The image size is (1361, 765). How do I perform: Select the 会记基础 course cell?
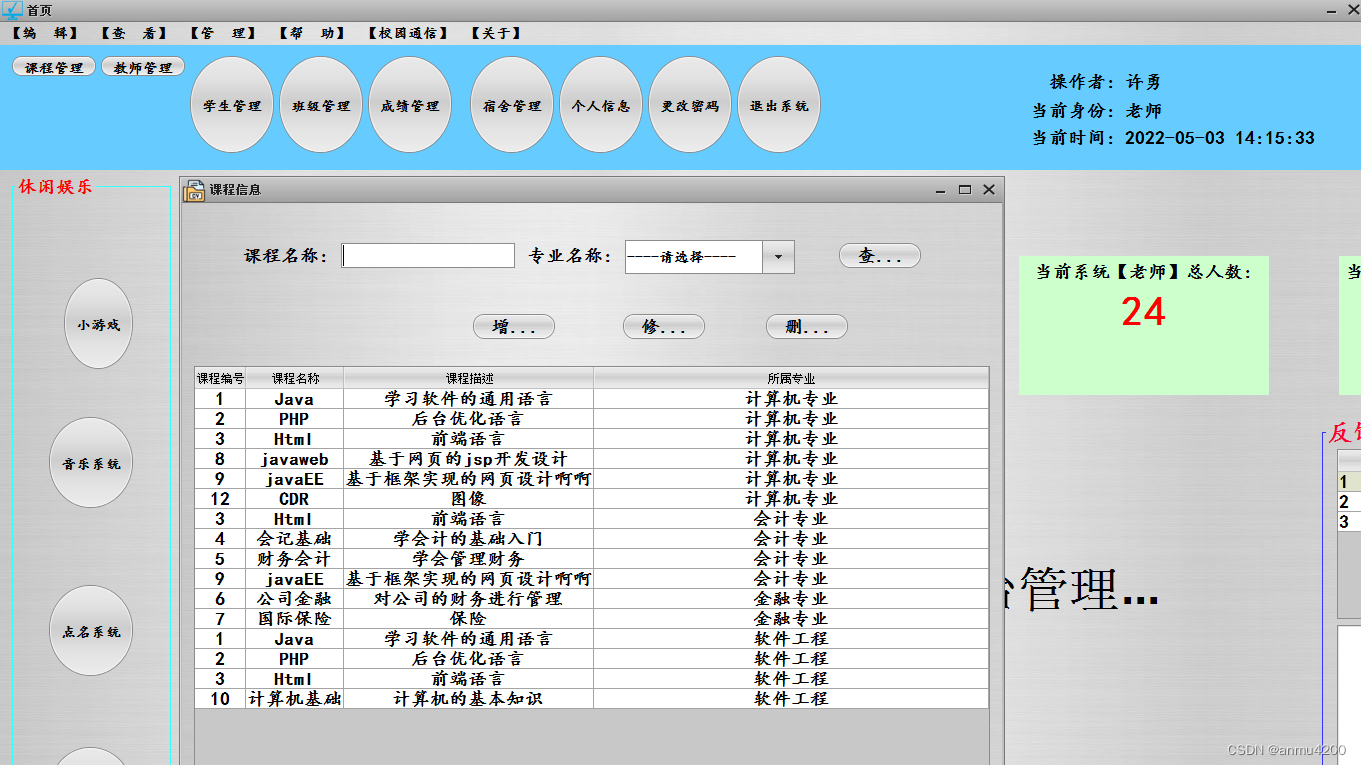(x=294, y=539)
